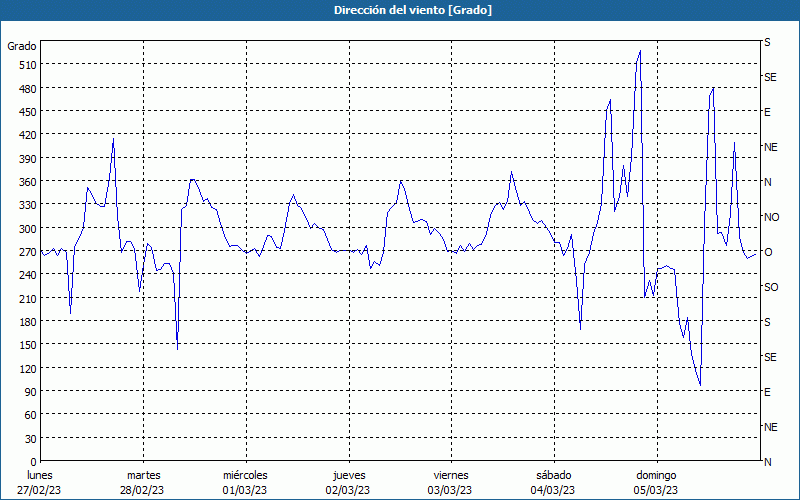Screen dimensions: 800x500
Task: Click the 420 y-axis label
Action: (x=27, y=135)
